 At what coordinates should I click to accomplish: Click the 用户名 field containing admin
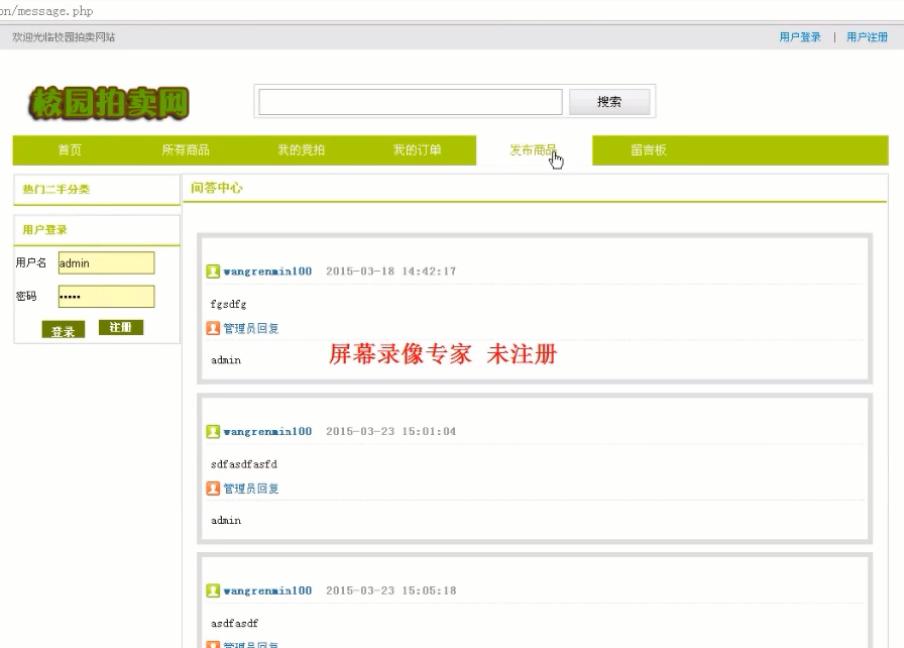[x=106, y=263]
